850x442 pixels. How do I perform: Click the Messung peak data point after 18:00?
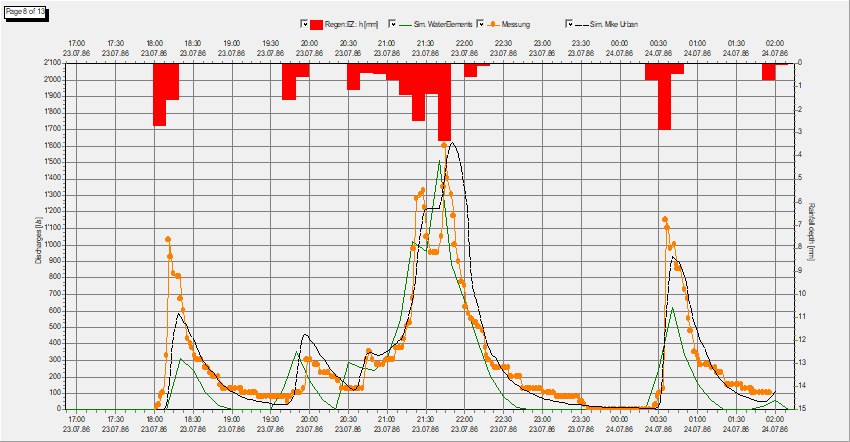tap(167, 239)
